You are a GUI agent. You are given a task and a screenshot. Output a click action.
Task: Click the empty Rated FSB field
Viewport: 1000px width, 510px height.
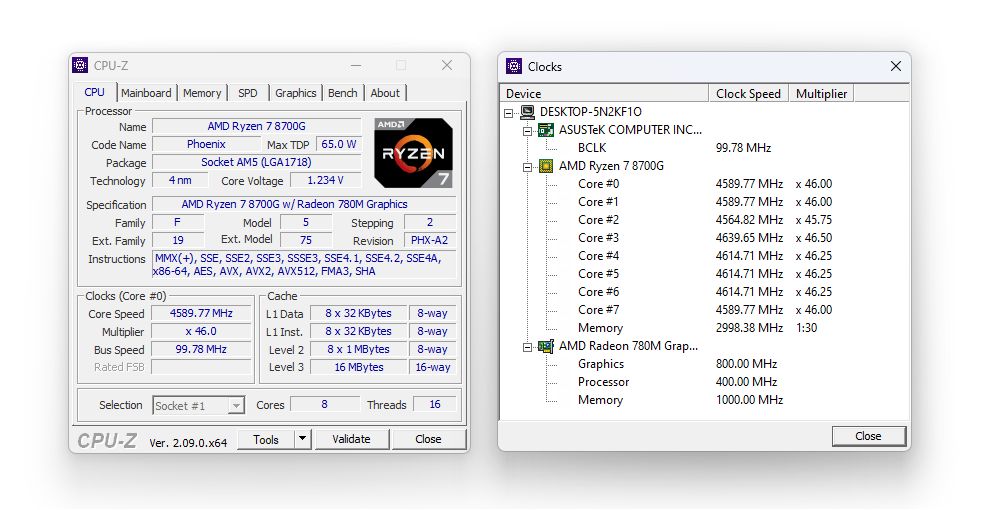pyautogui.click(x=201, y=367)
